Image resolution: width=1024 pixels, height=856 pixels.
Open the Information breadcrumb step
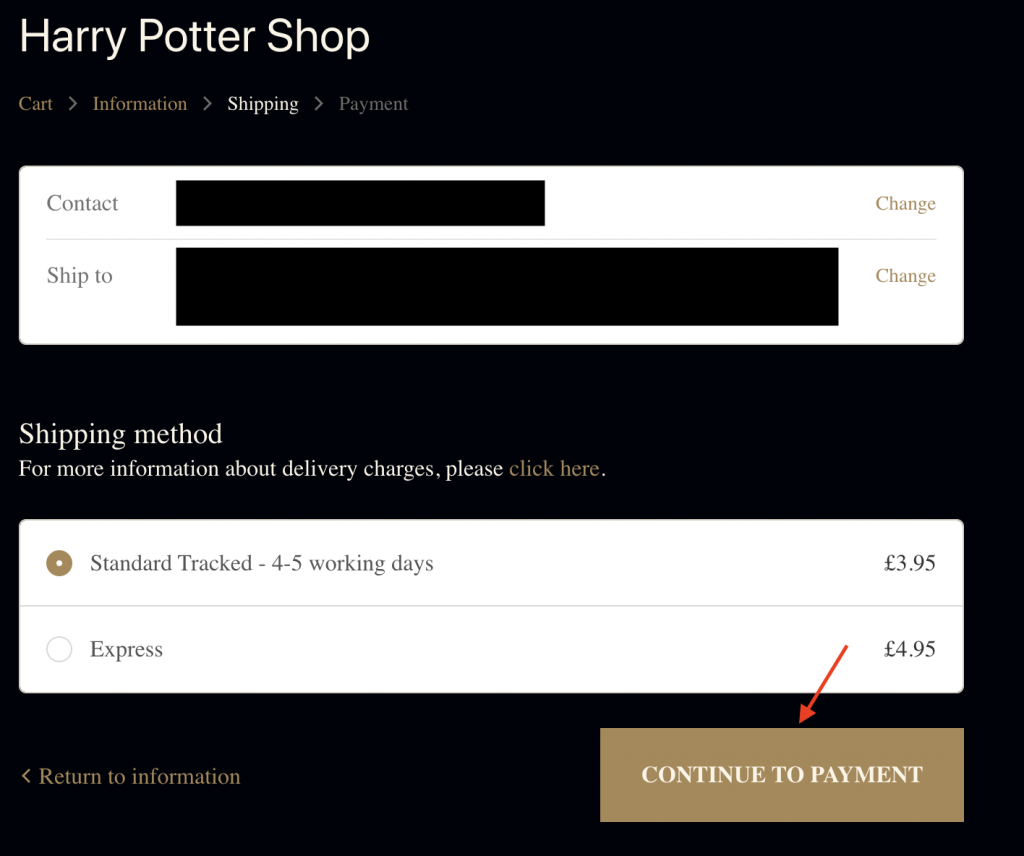140,104
